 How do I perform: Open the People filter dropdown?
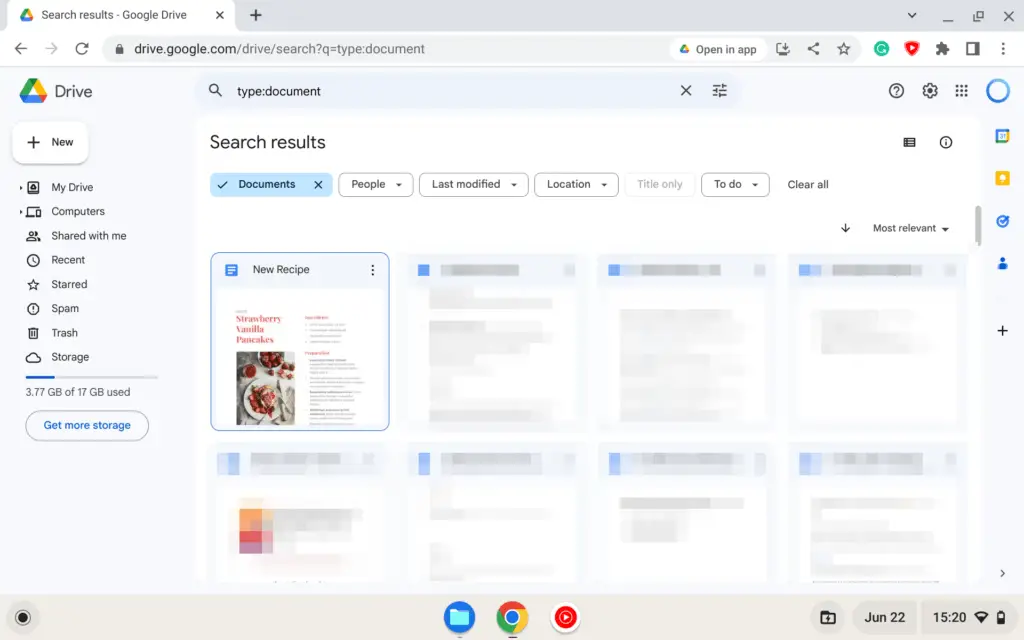(x=375, y=184)
